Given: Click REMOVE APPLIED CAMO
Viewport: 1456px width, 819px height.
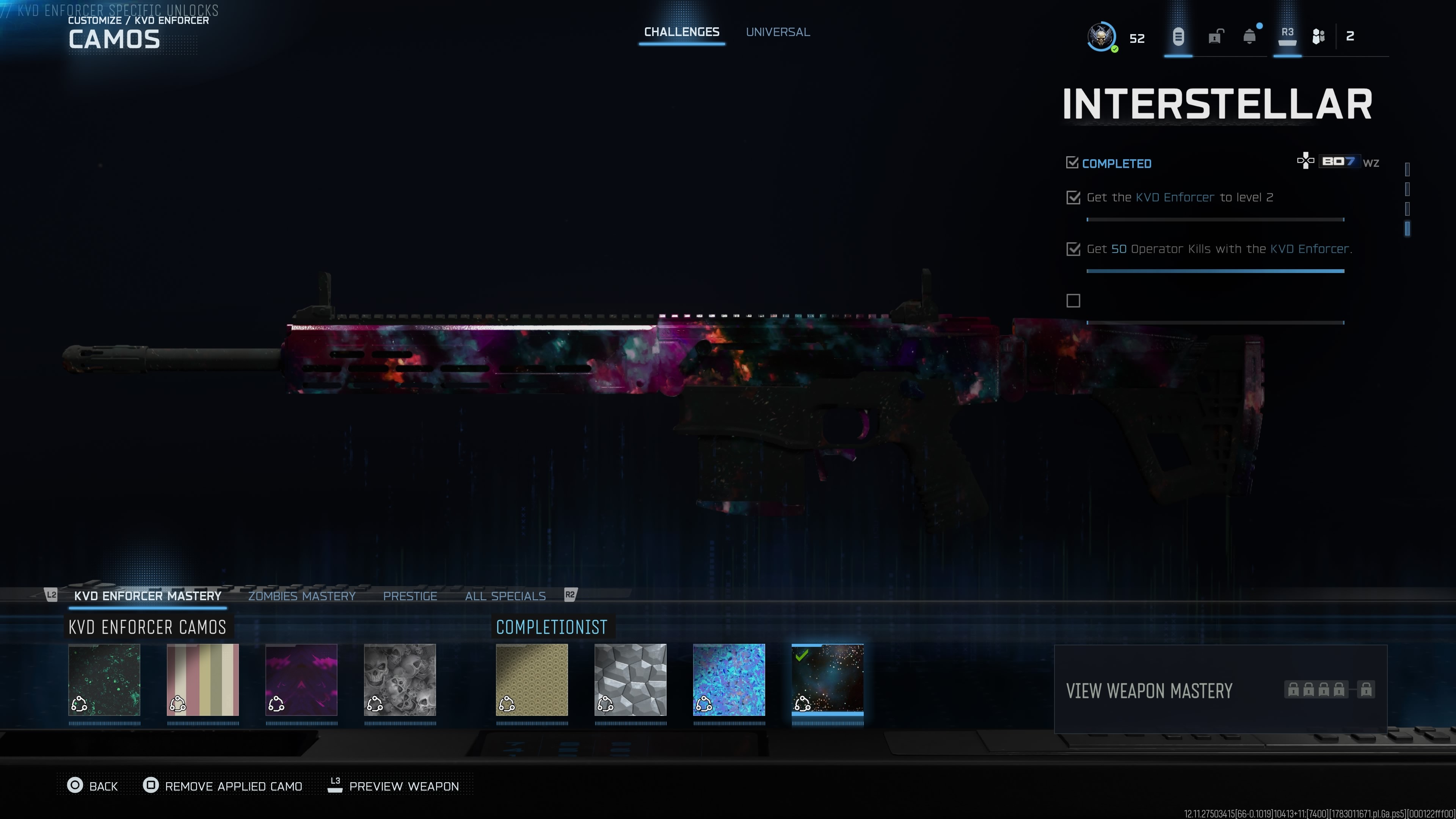Looking at the screenshot, I should tap(234, 786).
